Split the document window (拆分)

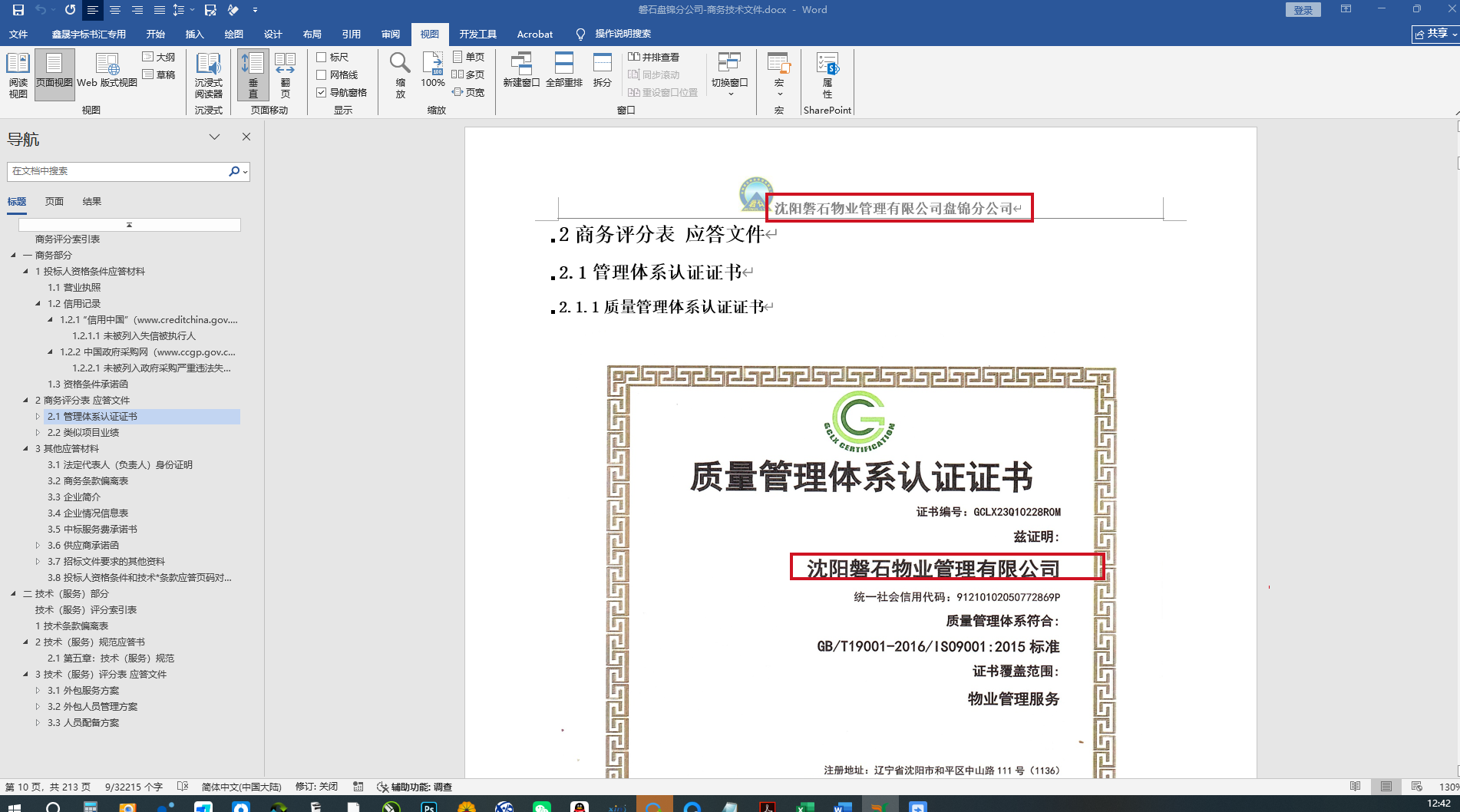coord(603,71)
